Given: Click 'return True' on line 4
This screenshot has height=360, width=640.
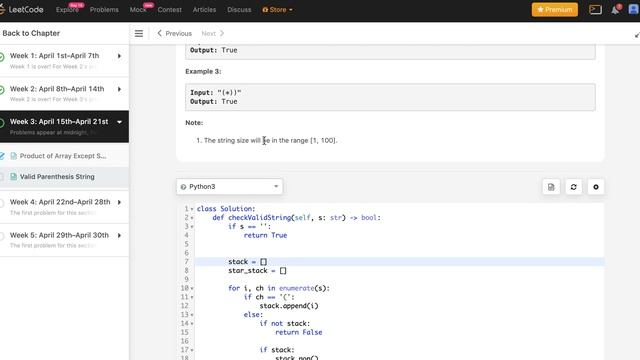Looking at the screenshot, I should tap(265, 236).
